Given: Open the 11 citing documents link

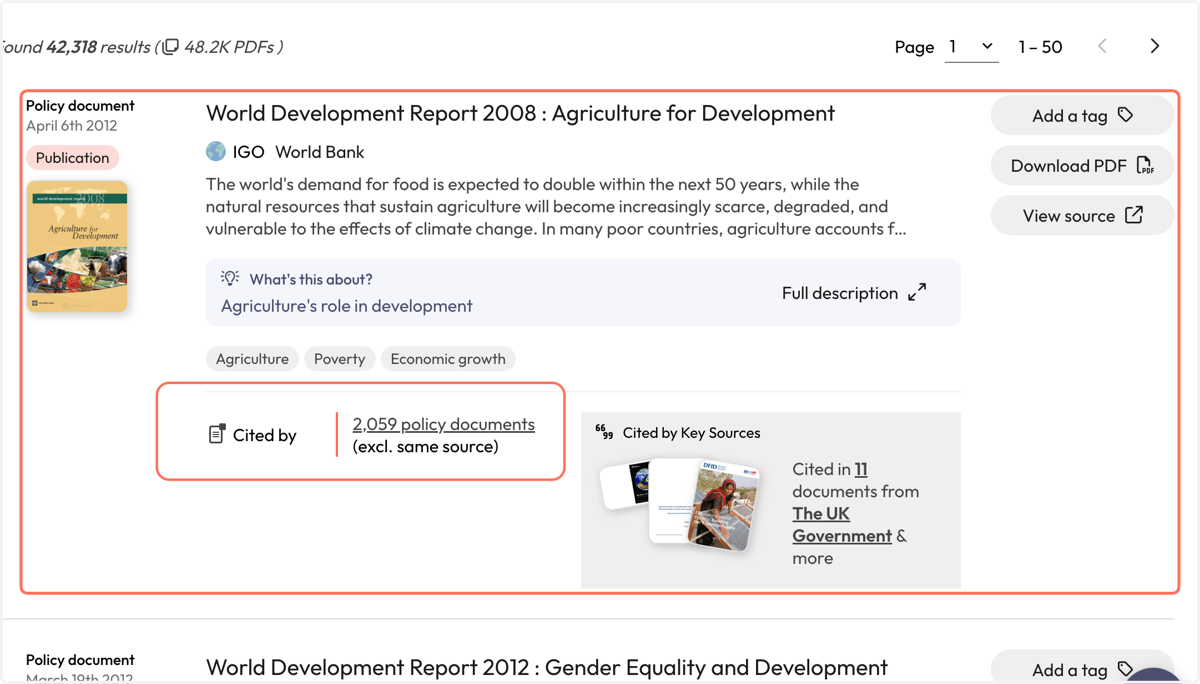Looking at the screenshot, I should click(x=861, y=469).
